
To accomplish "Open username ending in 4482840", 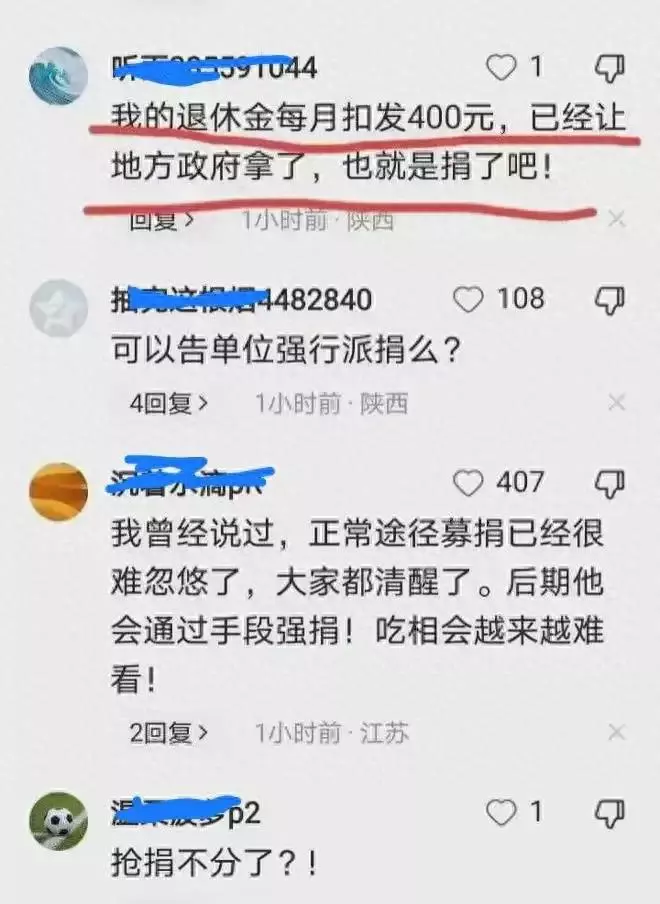I will pos(242,300).
